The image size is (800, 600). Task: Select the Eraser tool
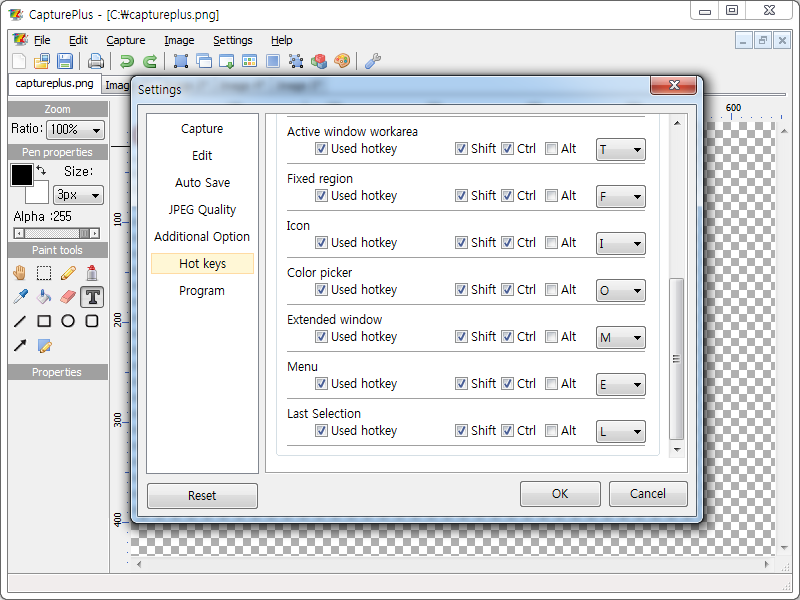(x=68, y=297)
